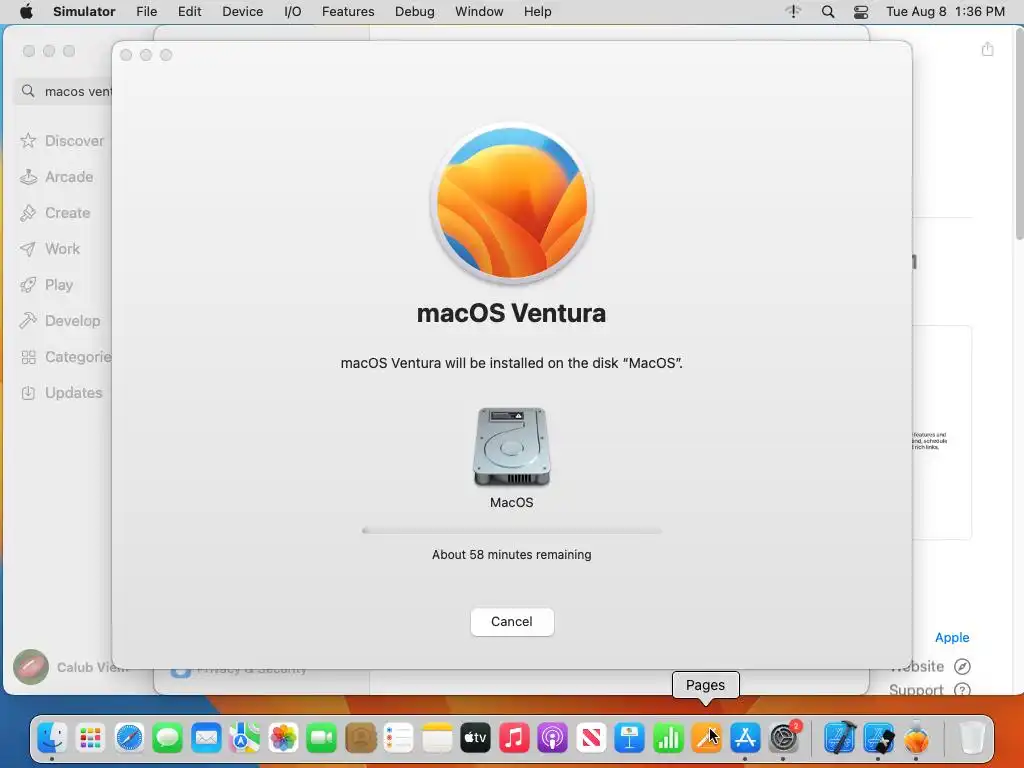Open Mail app in the dock
The height and width of the screenshot is (768, 1024).
pos(206,739)
